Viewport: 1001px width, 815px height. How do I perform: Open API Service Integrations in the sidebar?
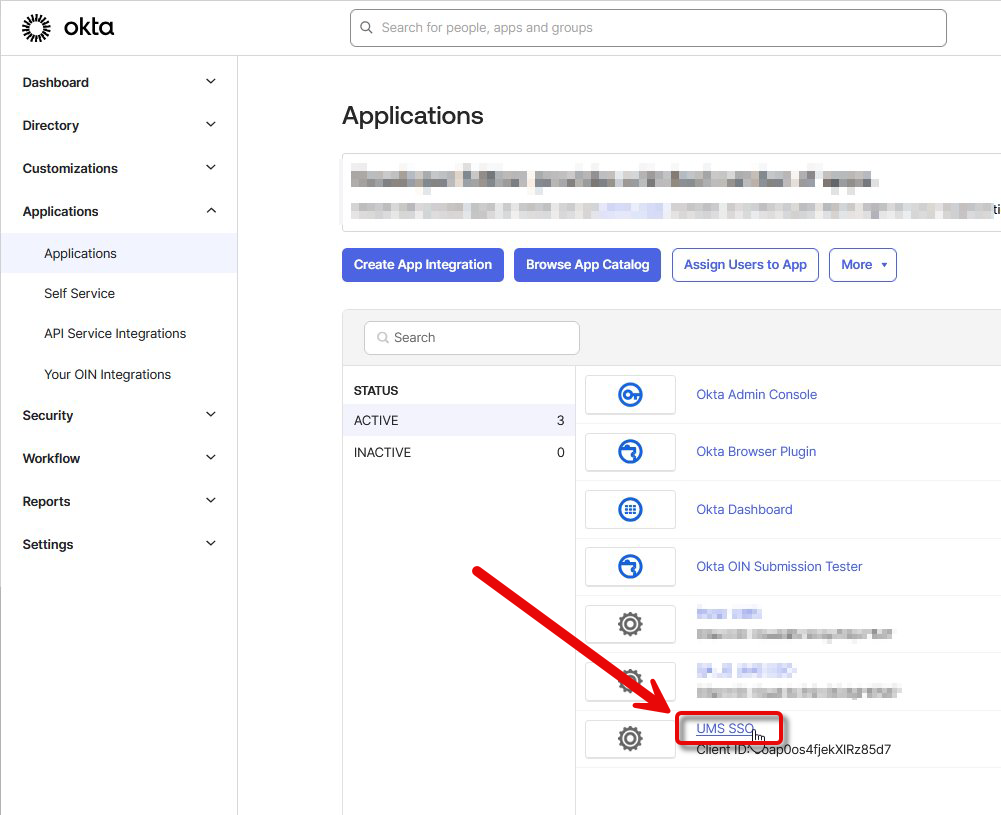tap(115, 334)
